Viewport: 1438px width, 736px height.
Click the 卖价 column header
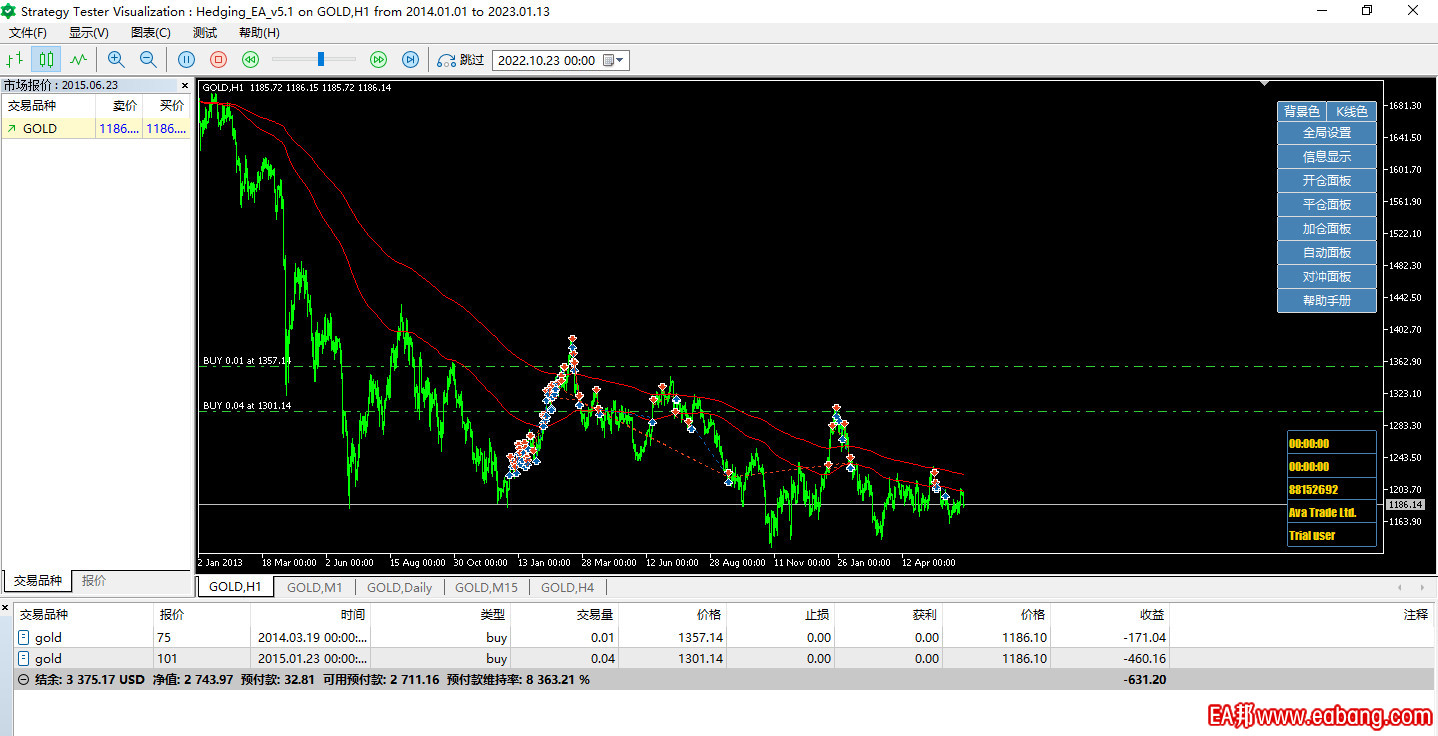[119, 106]
